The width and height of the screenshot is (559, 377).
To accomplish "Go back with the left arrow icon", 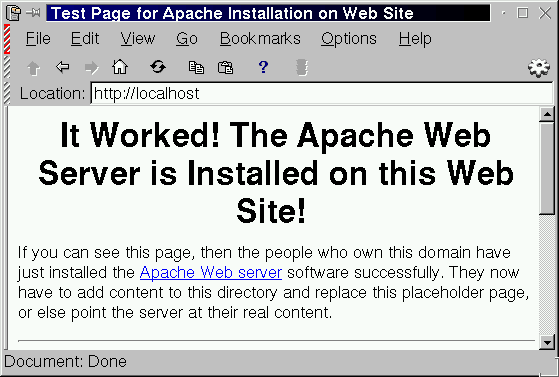I will coord(62,67).
